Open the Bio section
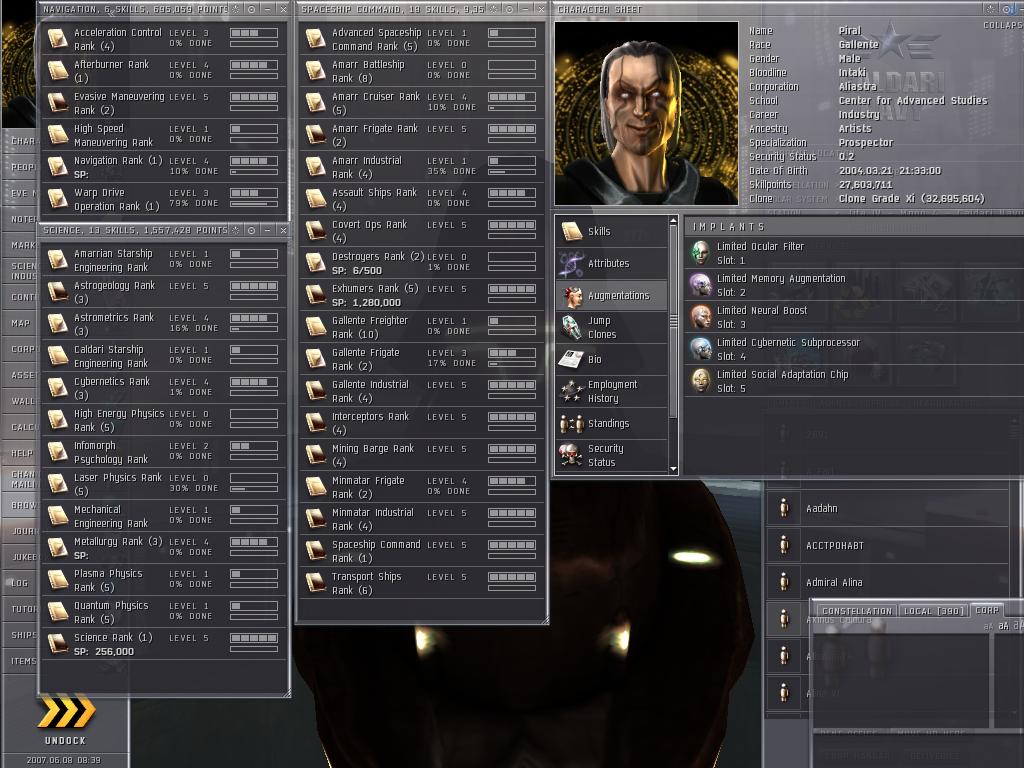The image size is (1024, 768). (x=611, y=359)
